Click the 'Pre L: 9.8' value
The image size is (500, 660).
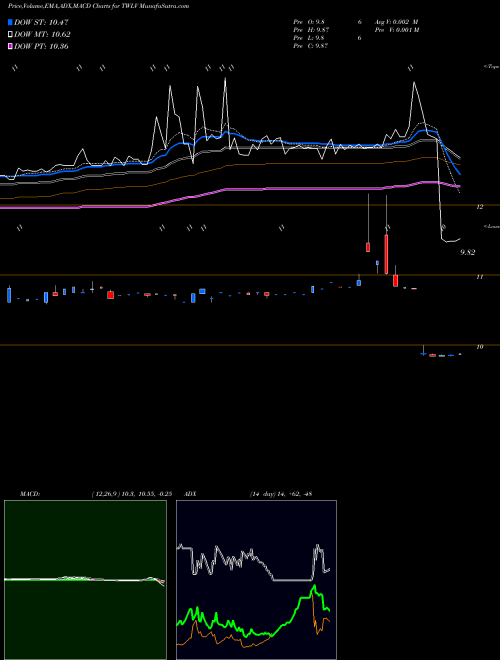[x=309, y=38]
